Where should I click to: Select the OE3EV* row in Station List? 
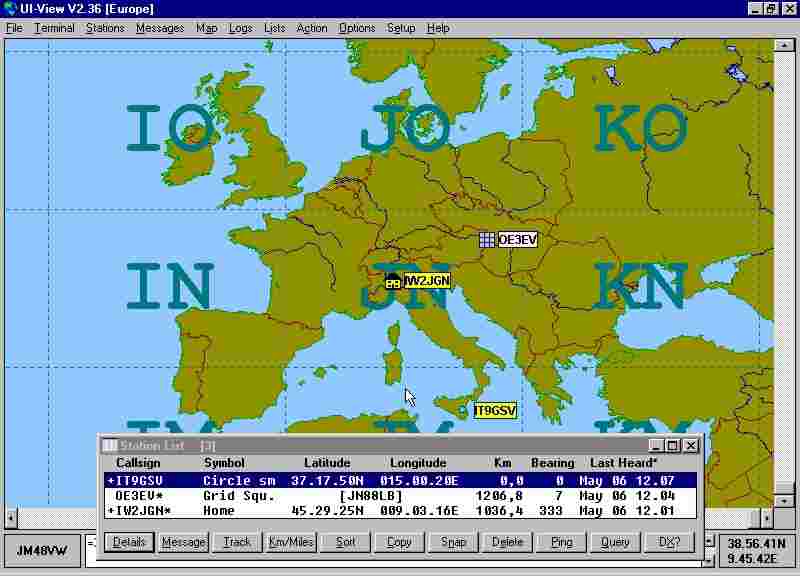tap(401, 495)
